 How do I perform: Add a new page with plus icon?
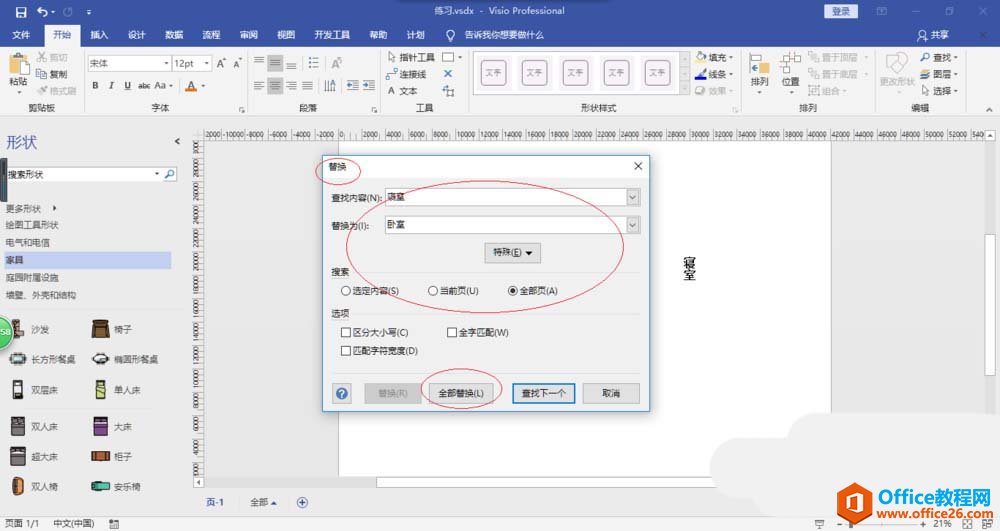point(302,502)
